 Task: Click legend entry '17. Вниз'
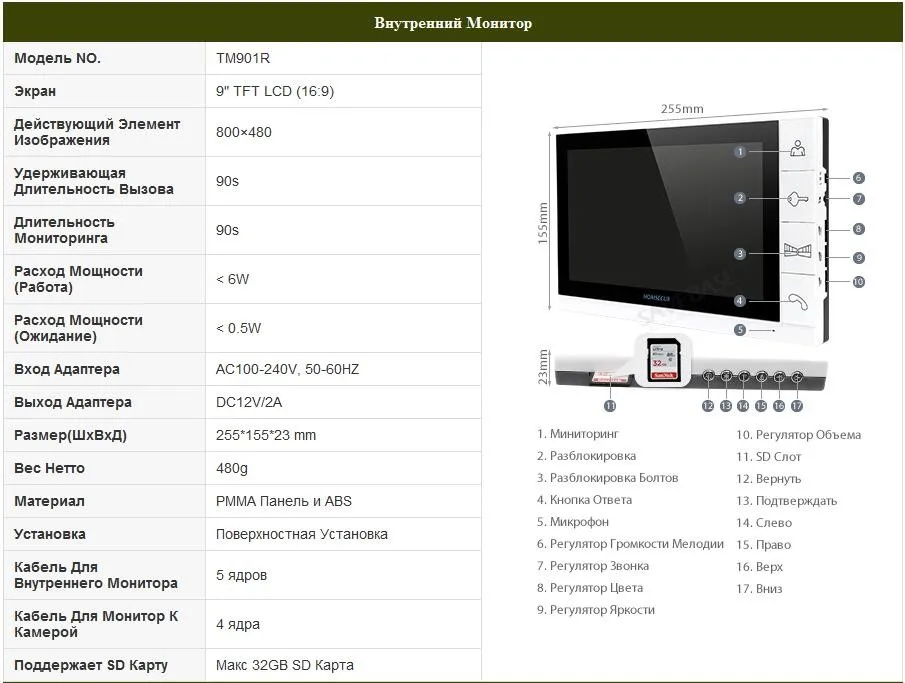pyautogui.click(x=759, y=588)
